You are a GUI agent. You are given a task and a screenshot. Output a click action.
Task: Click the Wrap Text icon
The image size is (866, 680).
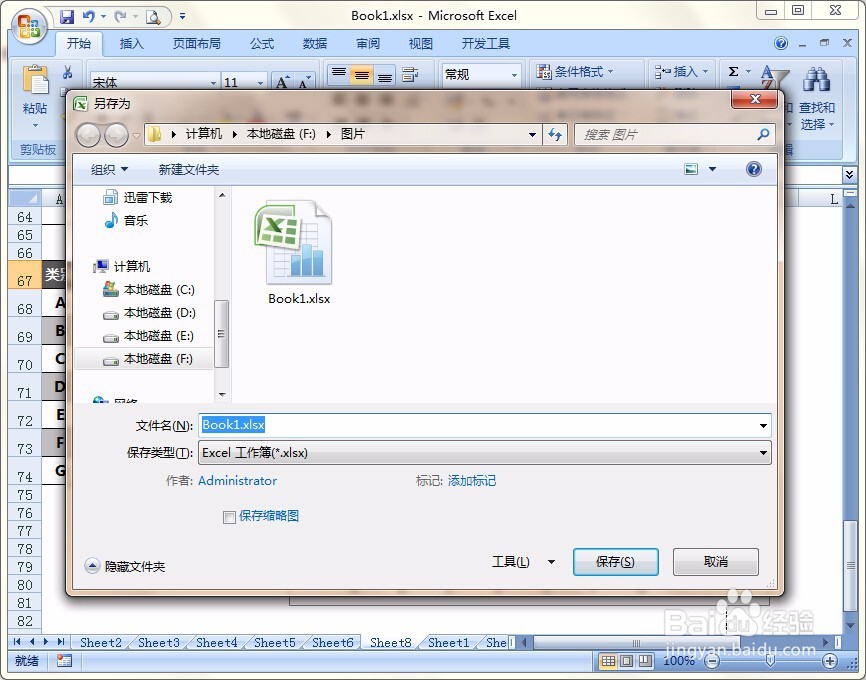point(410,74)
